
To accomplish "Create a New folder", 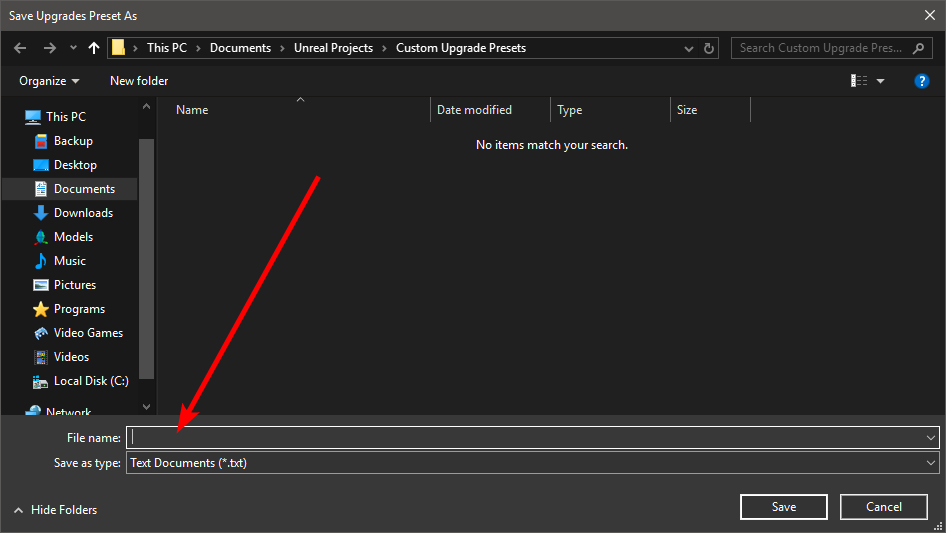I will (139, 81).
